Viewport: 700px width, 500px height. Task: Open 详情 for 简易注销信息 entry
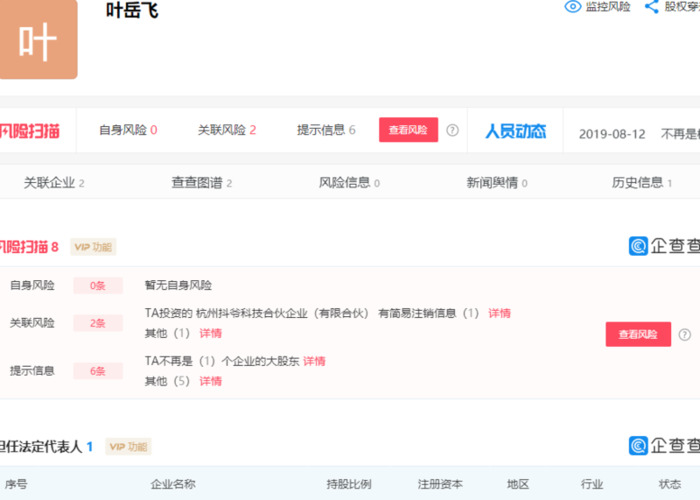[499, 313]
